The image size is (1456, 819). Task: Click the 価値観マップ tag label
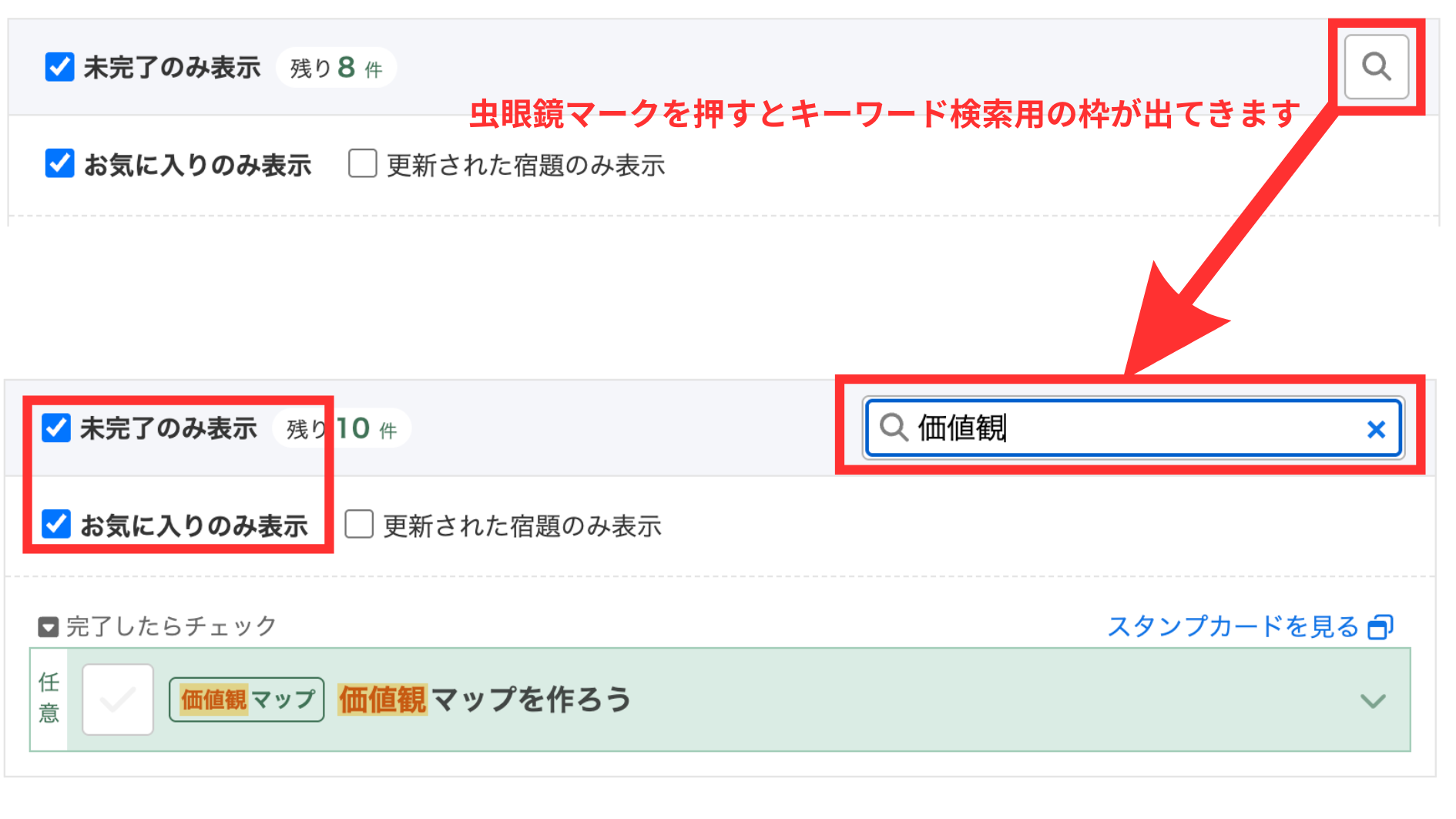(247, 700)
